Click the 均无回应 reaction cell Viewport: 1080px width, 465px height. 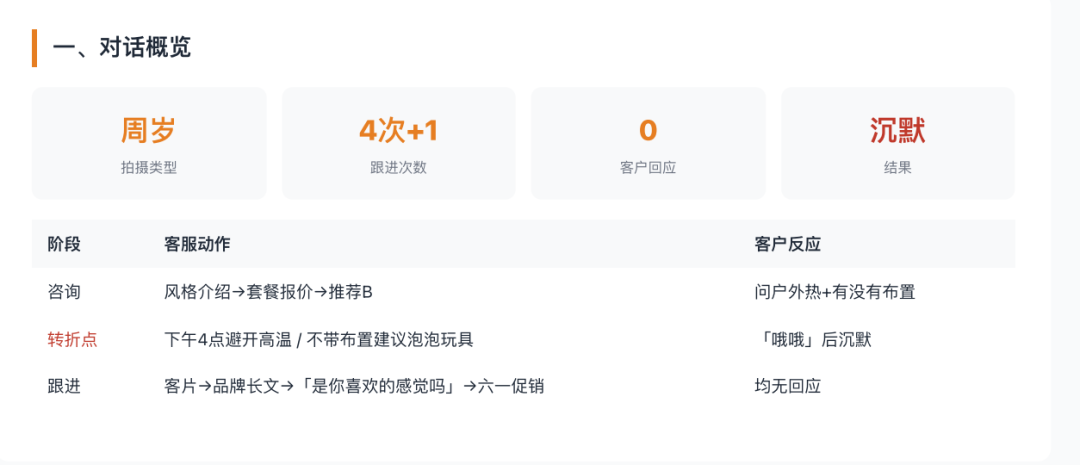tap(788, 386)
